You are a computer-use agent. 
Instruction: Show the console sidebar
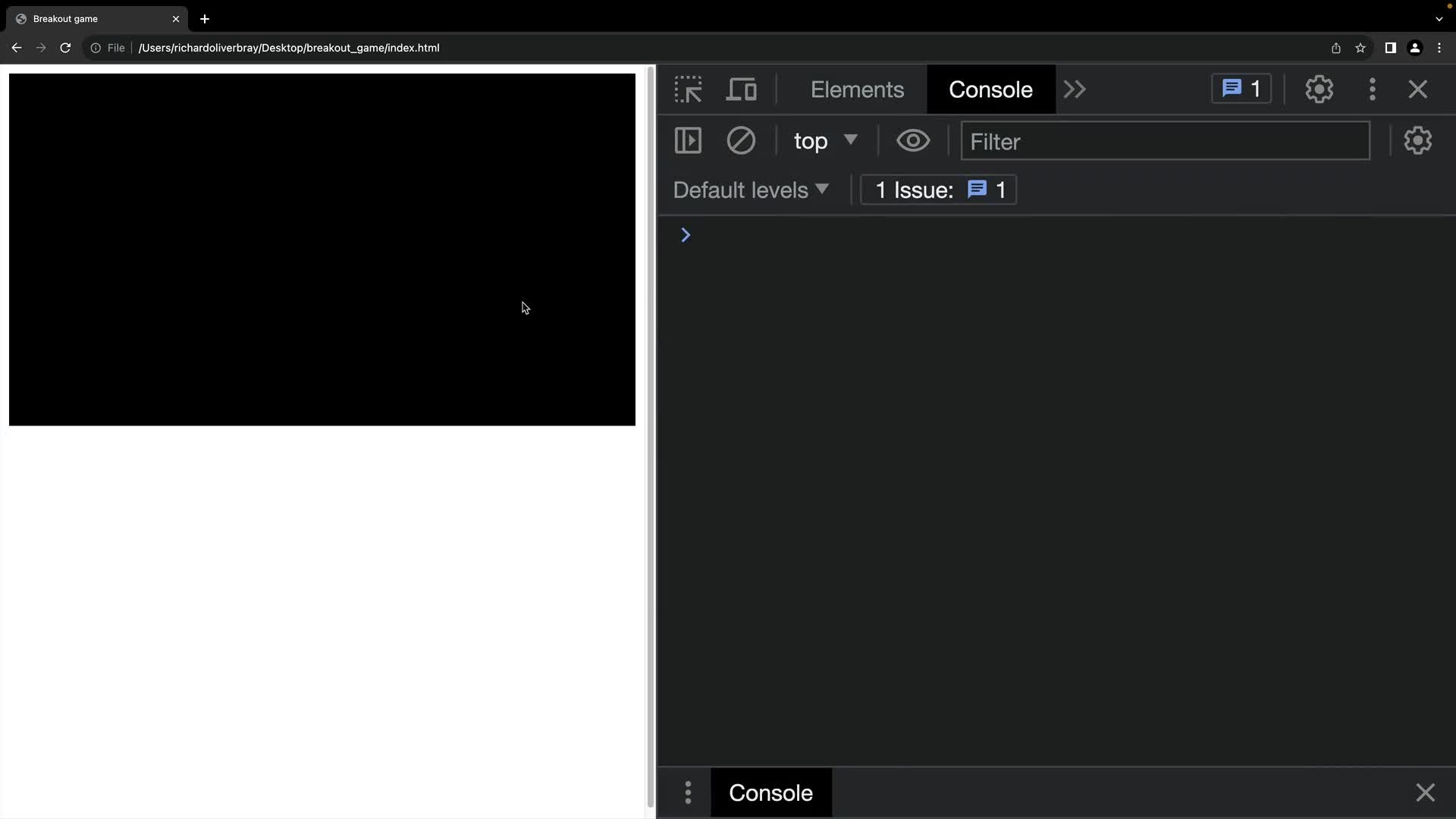click(688, 140)
